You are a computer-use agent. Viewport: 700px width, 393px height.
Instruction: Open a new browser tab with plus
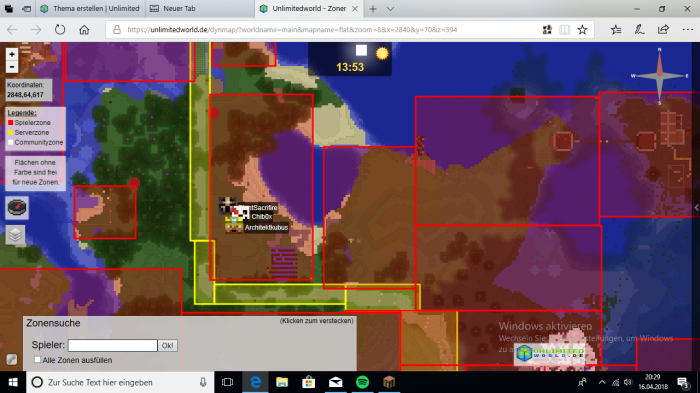(x=373, y=8)
